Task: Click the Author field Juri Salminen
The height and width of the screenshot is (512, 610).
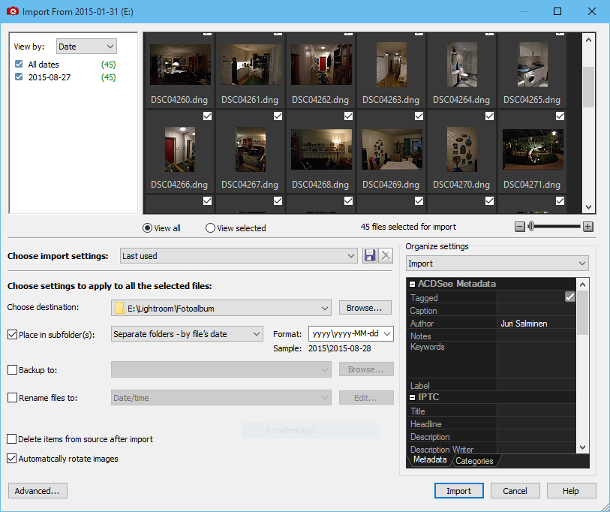Action: (x=536, y=323)
